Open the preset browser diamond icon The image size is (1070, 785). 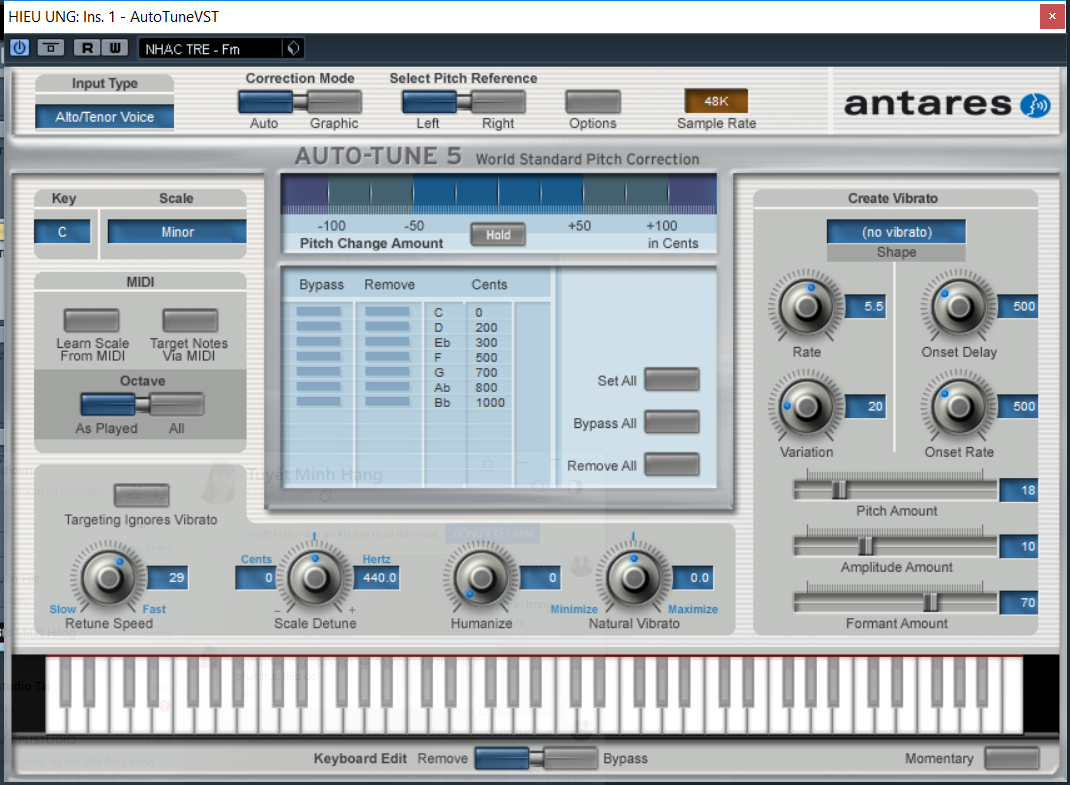coord(293,48)
